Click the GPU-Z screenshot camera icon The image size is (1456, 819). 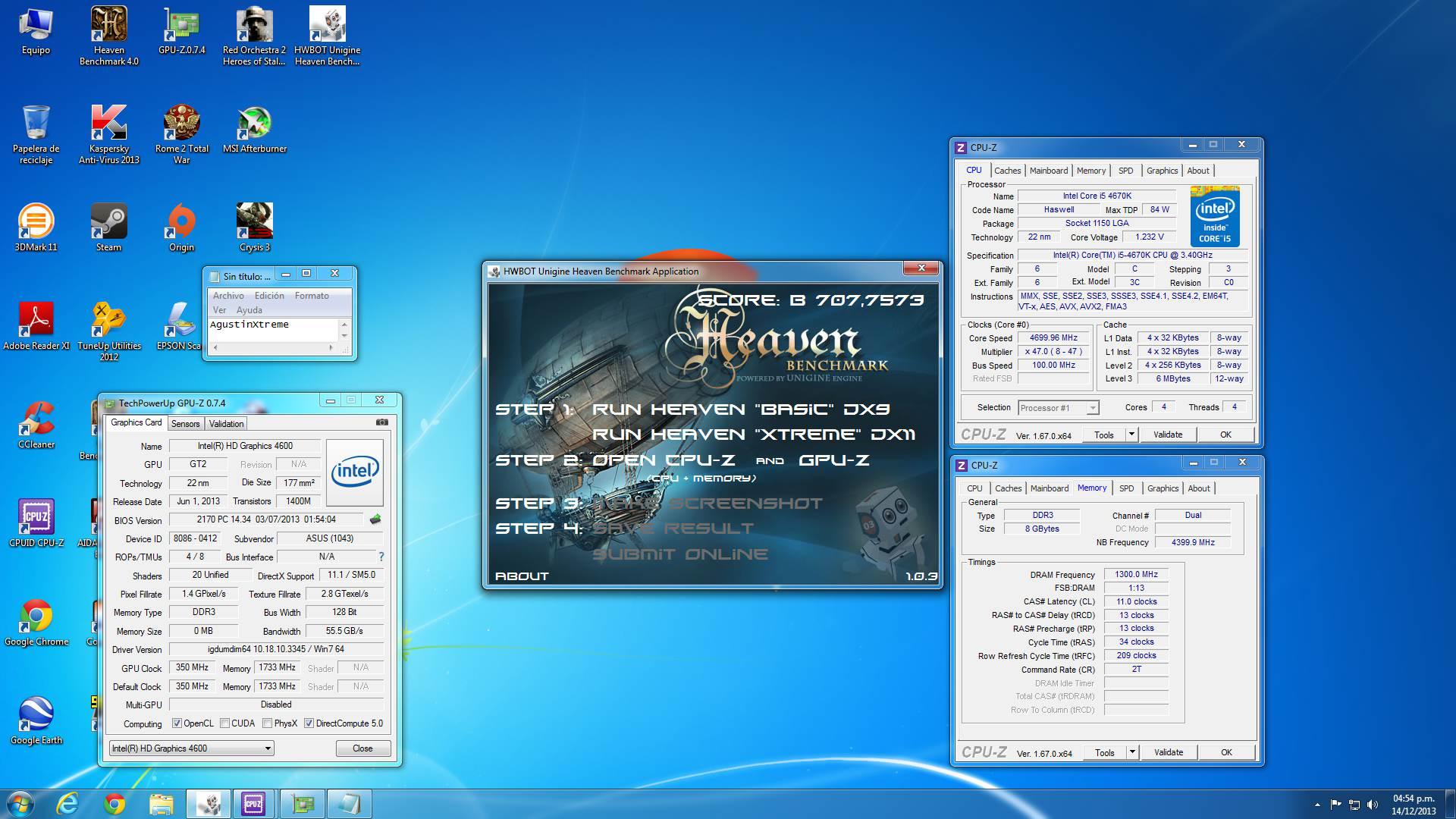(x=382, y=422)
